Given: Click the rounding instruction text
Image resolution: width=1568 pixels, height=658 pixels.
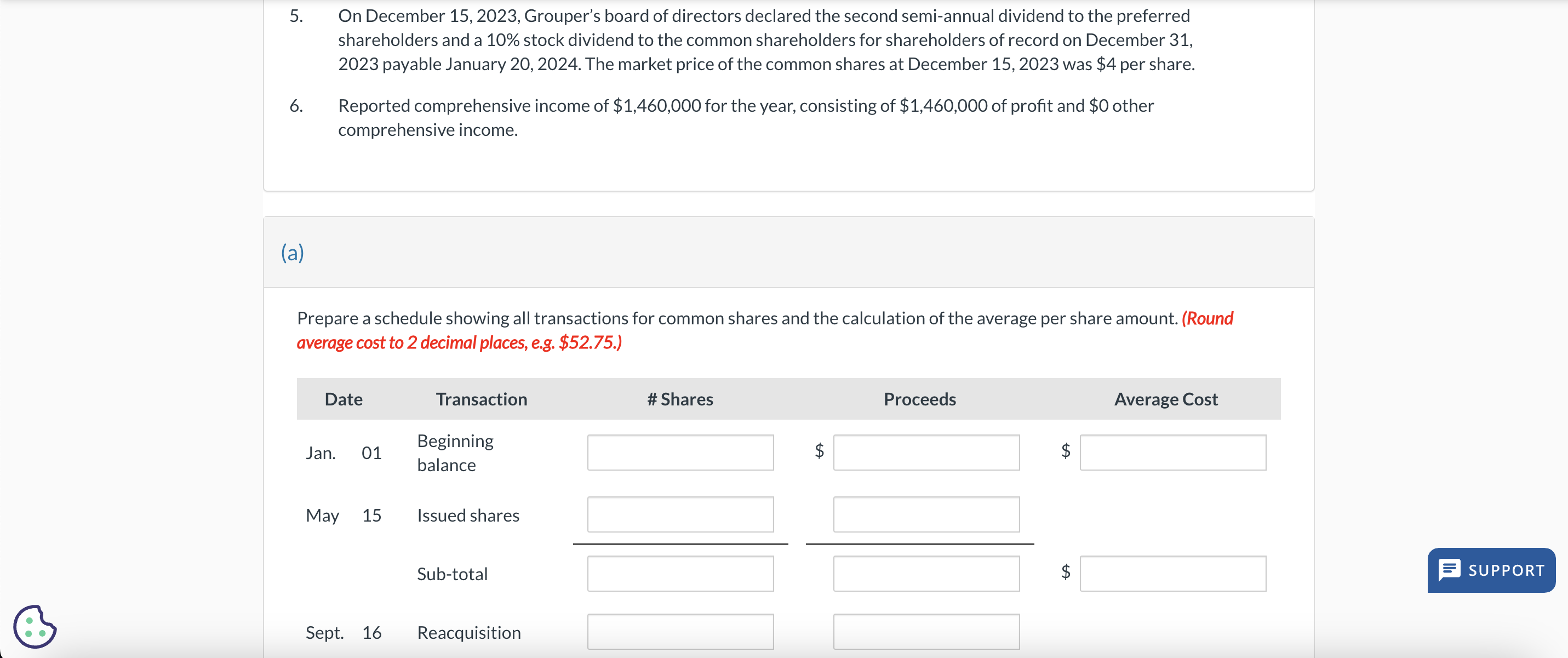Looking at the screenshot, I should (460, 342).
